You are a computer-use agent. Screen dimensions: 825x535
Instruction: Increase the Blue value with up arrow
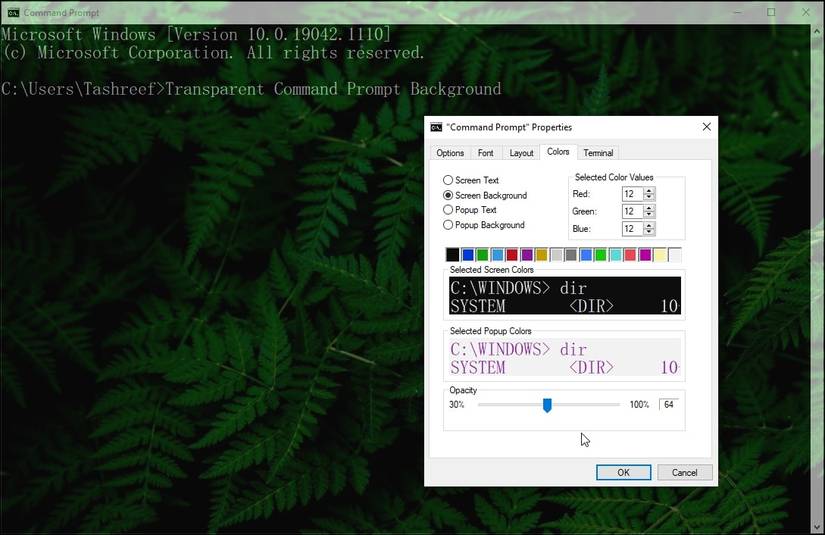tap(649, 225)
